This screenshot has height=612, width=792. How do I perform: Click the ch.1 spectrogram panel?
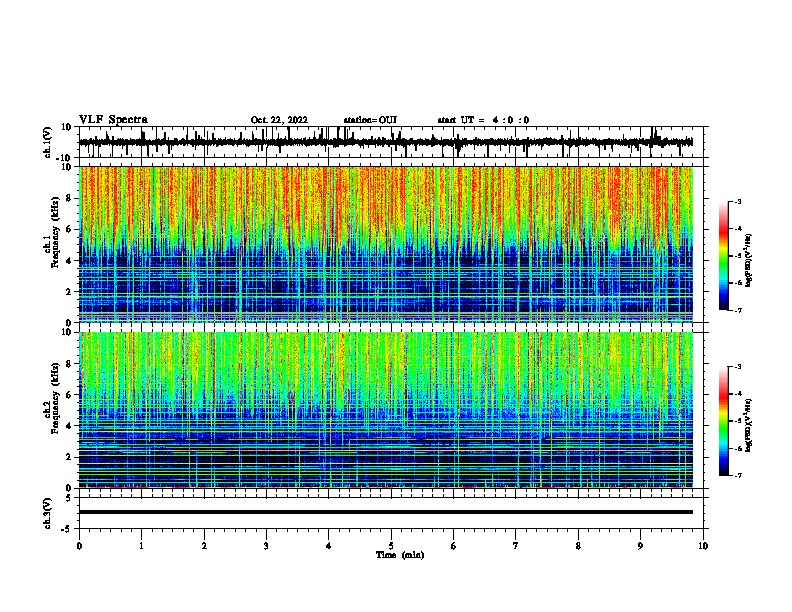pyautogui.click(x=385, y=244)
